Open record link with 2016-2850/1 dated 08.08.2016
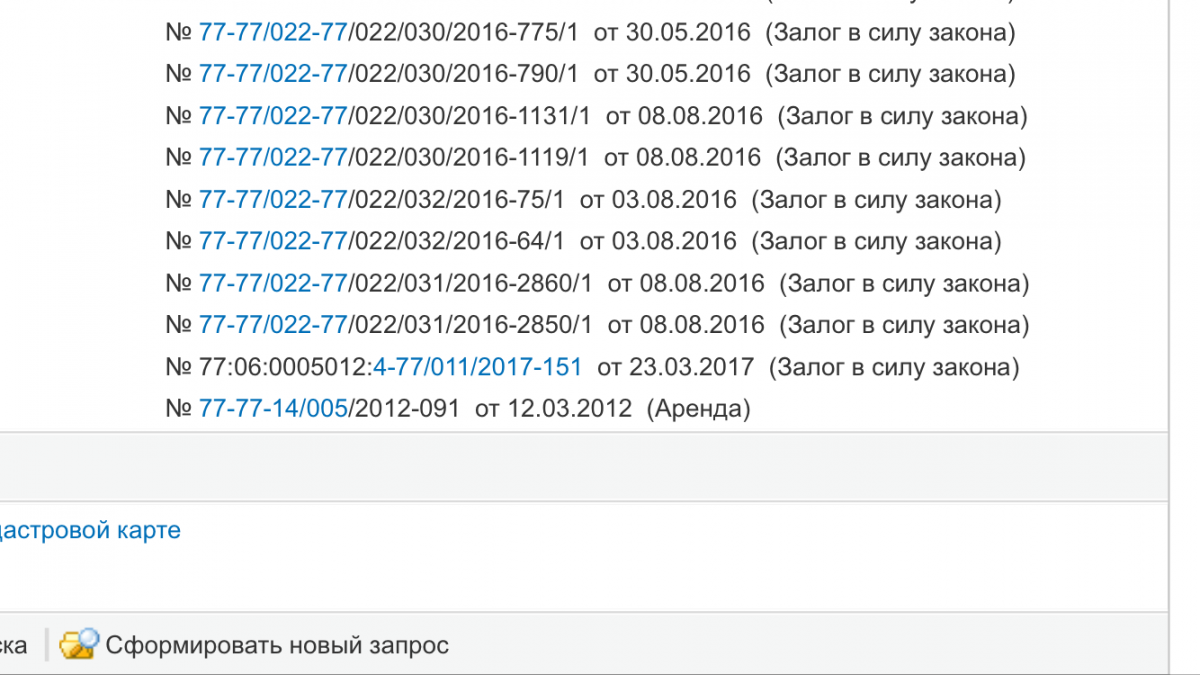1200x675 pixels. (273, 325)
